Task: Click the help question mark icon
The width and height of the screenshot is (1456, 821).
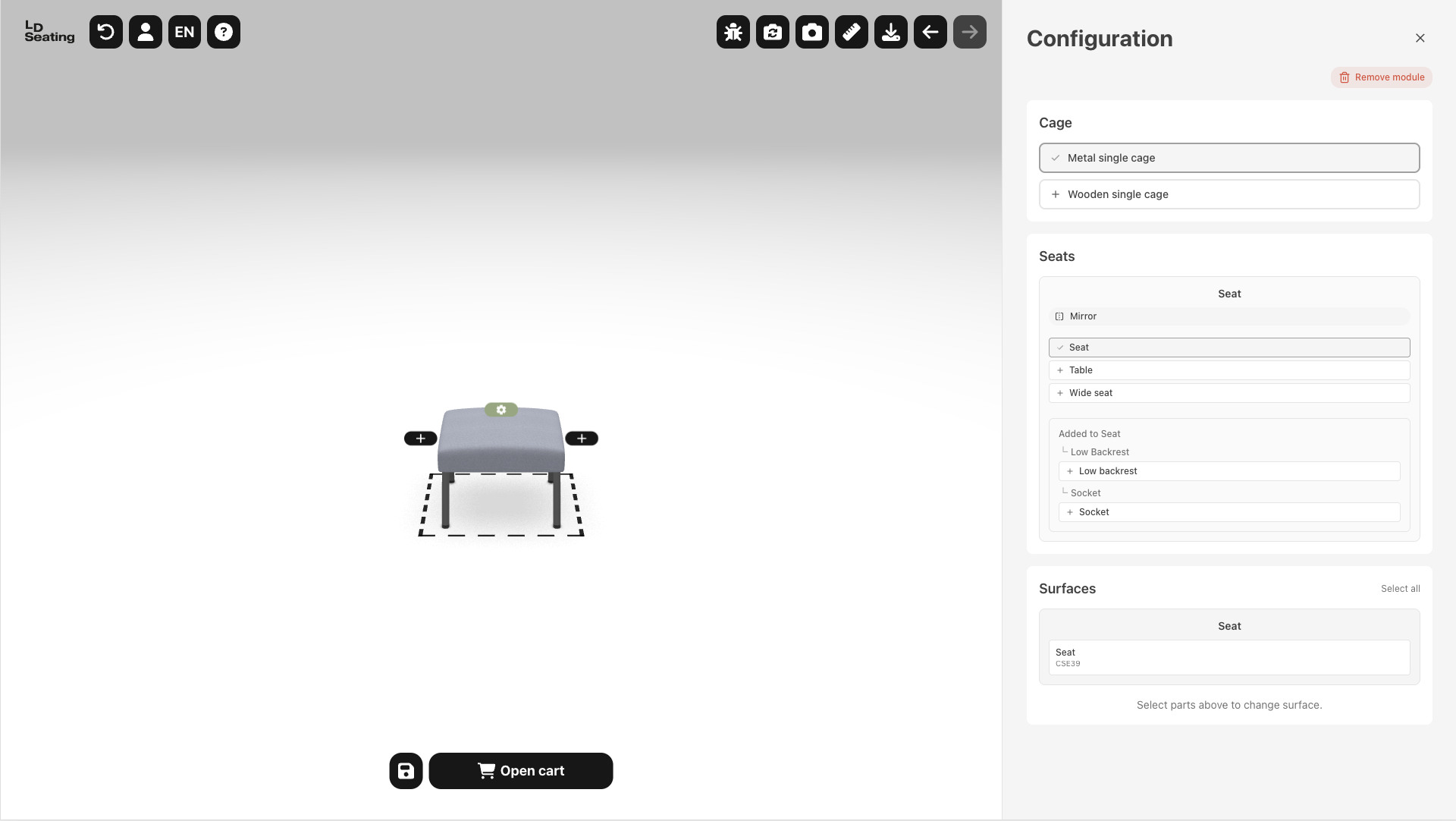Action: pyautogui.click(x=224, y=32)
